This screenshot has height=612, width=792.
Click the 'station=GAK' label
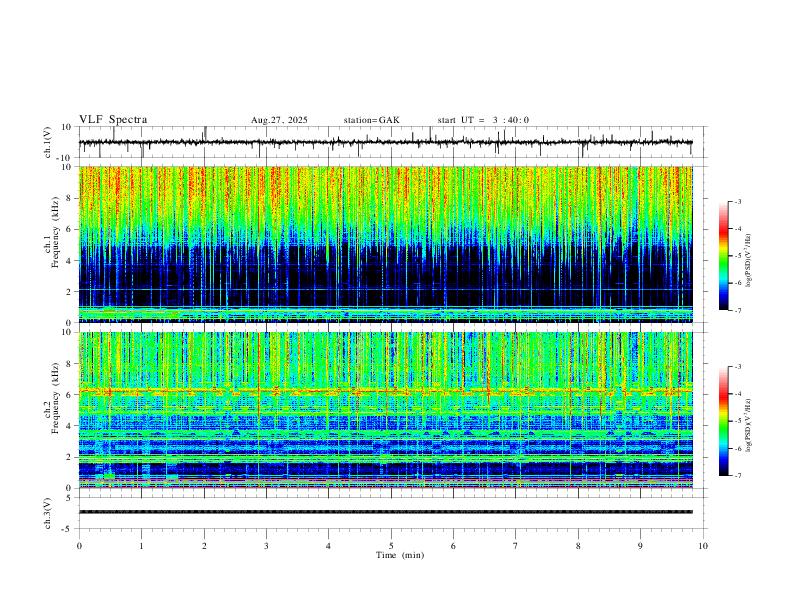(x=372, y=120)
